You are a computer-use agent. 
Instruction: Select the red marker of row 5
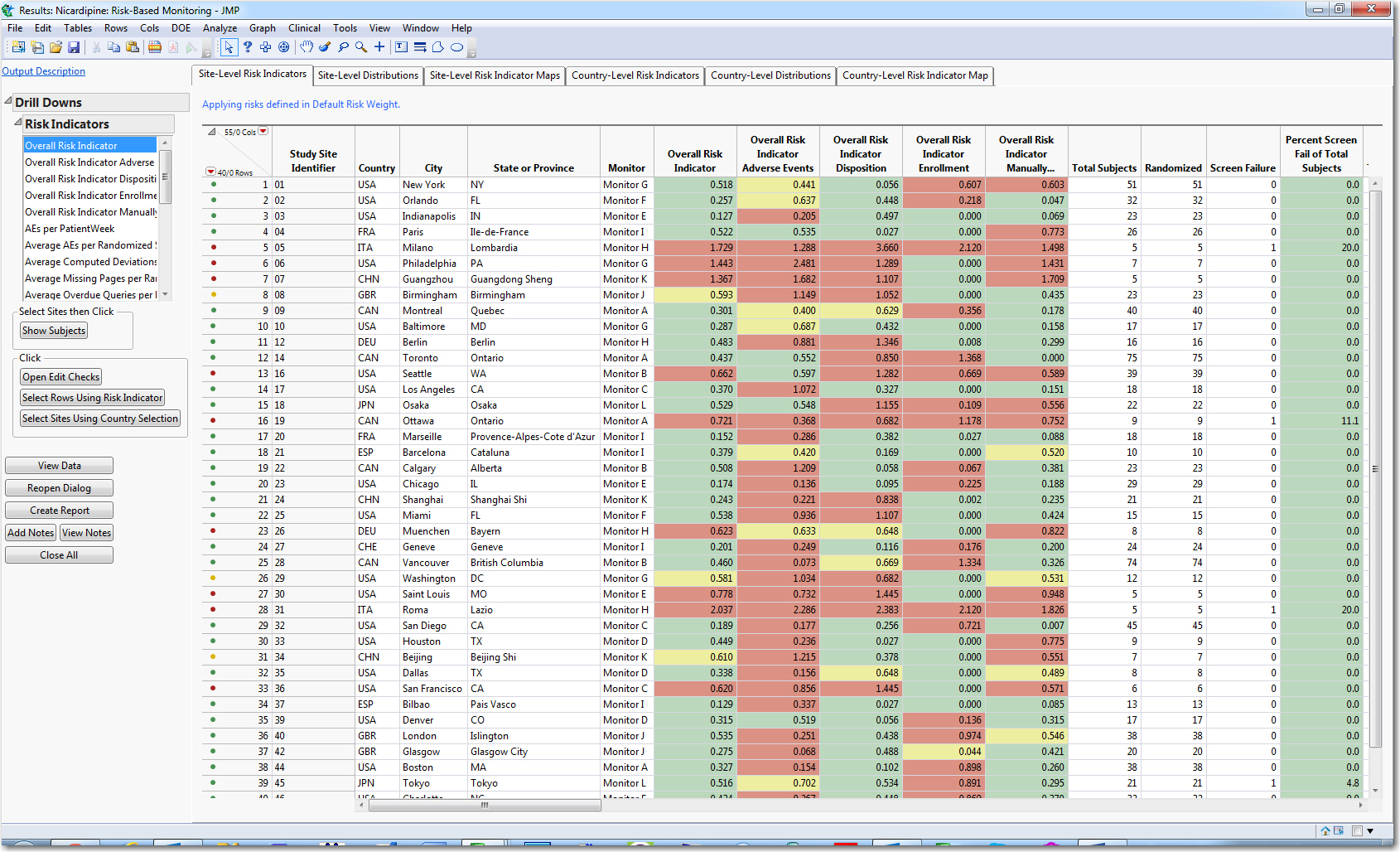click(214, 247)
